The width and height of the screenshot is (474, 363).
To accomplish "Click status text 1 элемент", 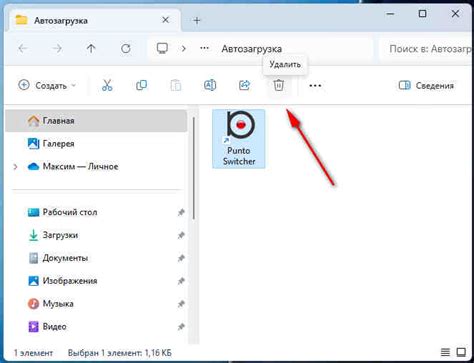I will pyautogui.click(x=33, y=353).
